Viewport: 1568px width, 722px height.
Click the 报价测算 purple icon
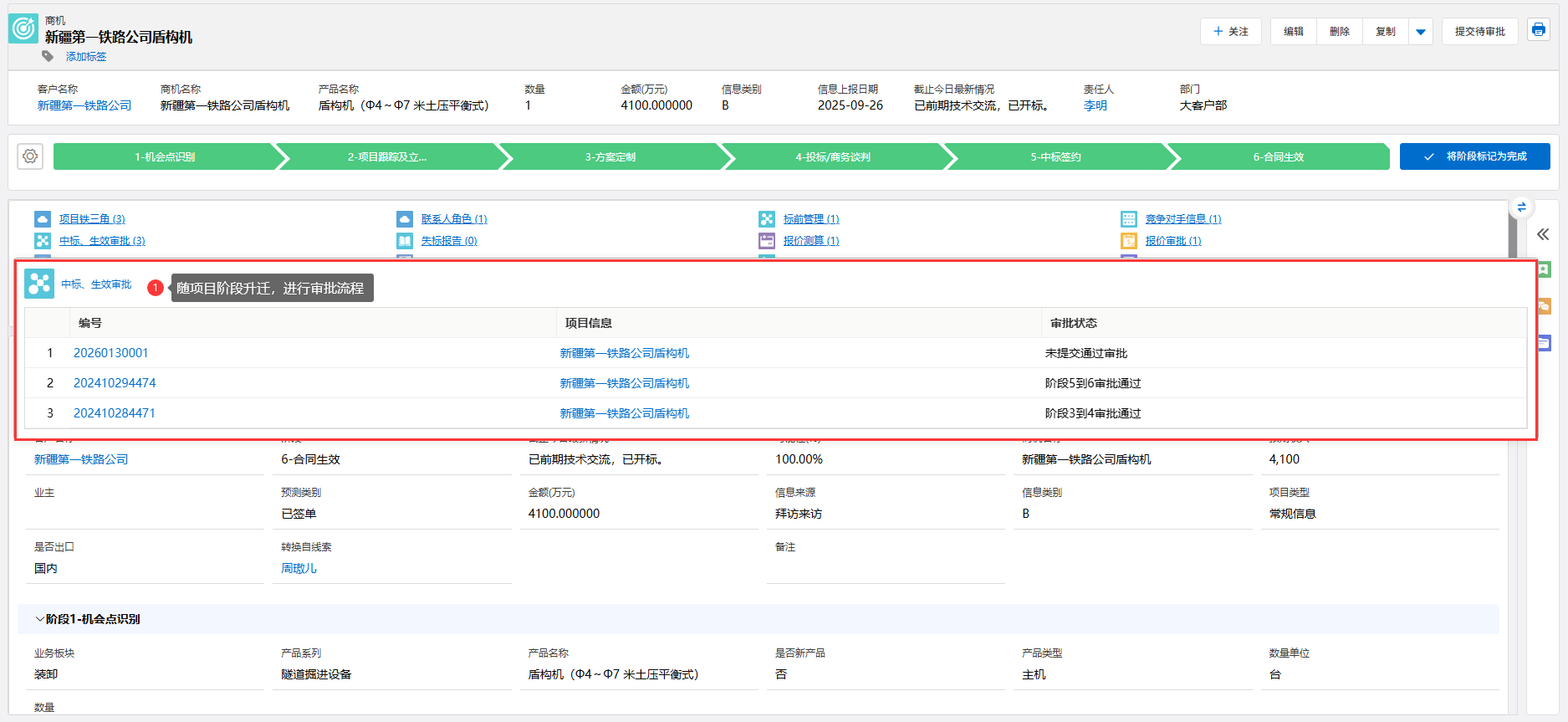(x=767, y=241)
